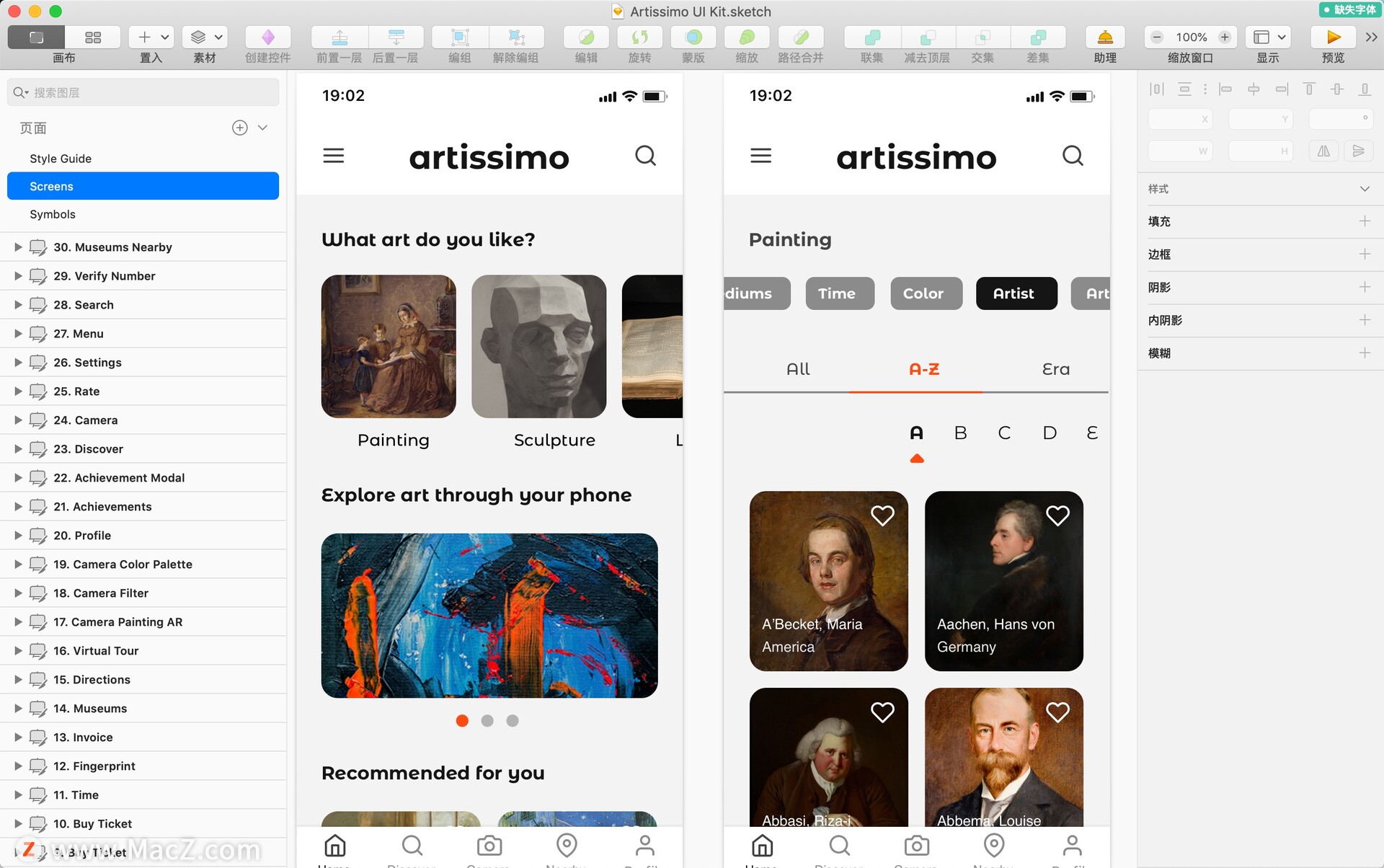The height and width of the screenshot is (868, 1384).
Task: Add a new page with plus icon
Action: pos(240,128)
